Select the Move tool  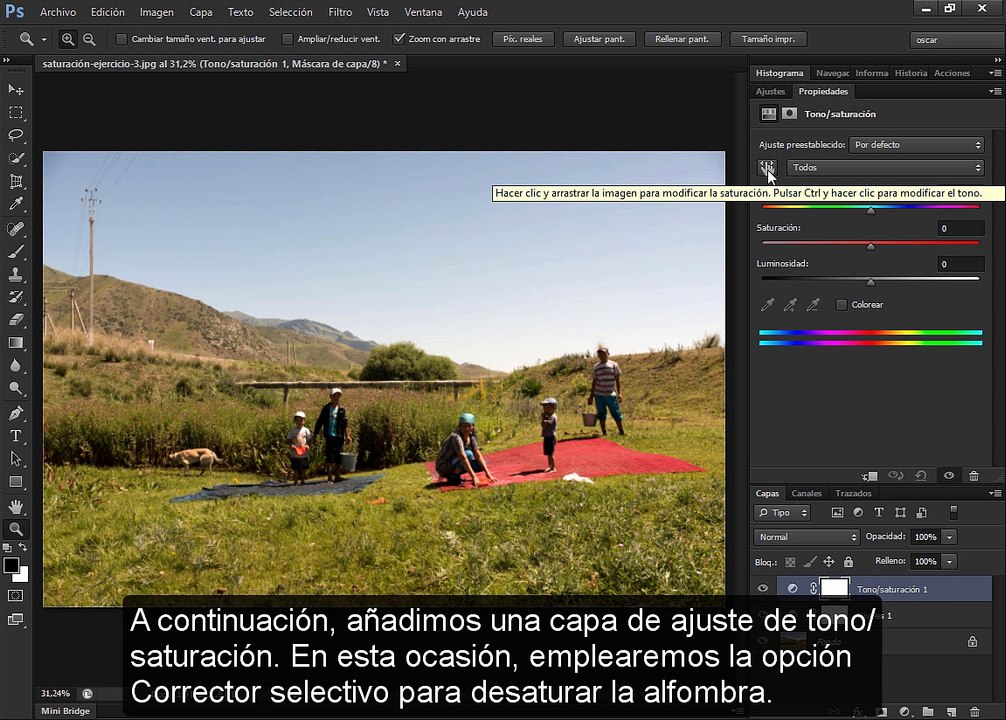[x=16, y=89]
